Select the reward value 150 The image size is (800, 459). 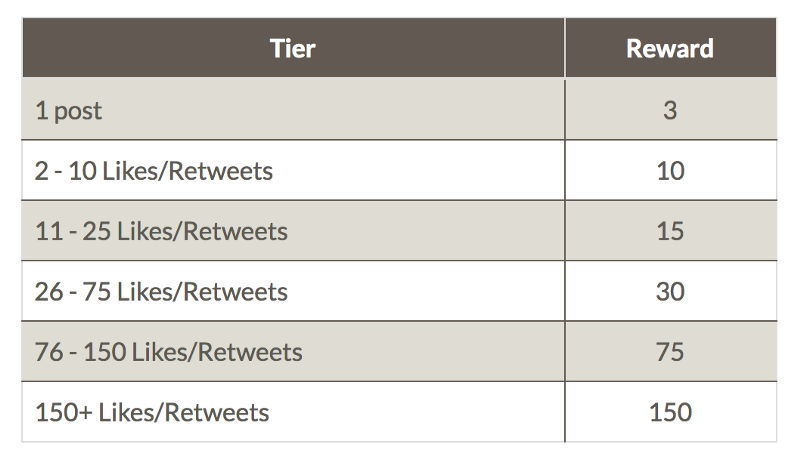pyautogui.click(x=670, y=412)
